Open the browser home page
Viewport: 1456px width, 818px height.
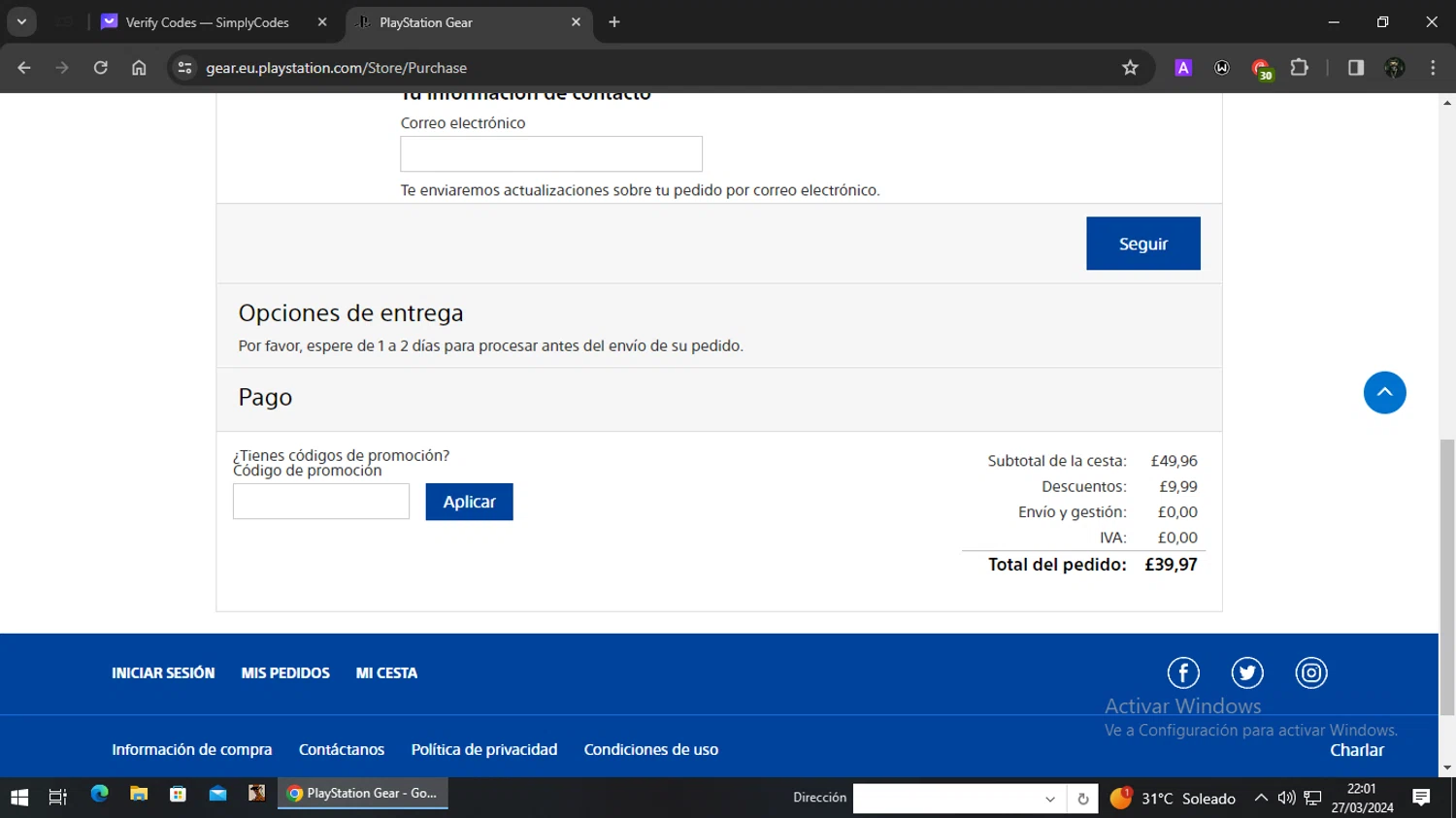(139, 68)
